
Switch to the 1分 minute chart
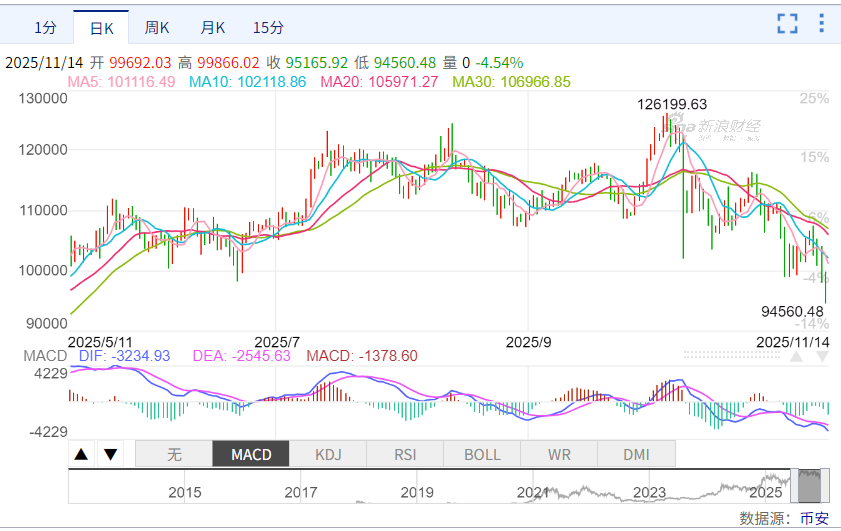[45, 27]
